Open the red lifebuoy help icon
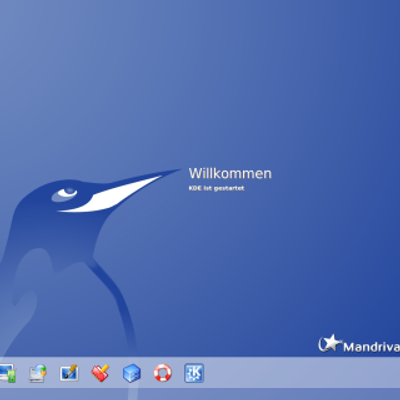400x400 pixels. click(x=163, y=373)
